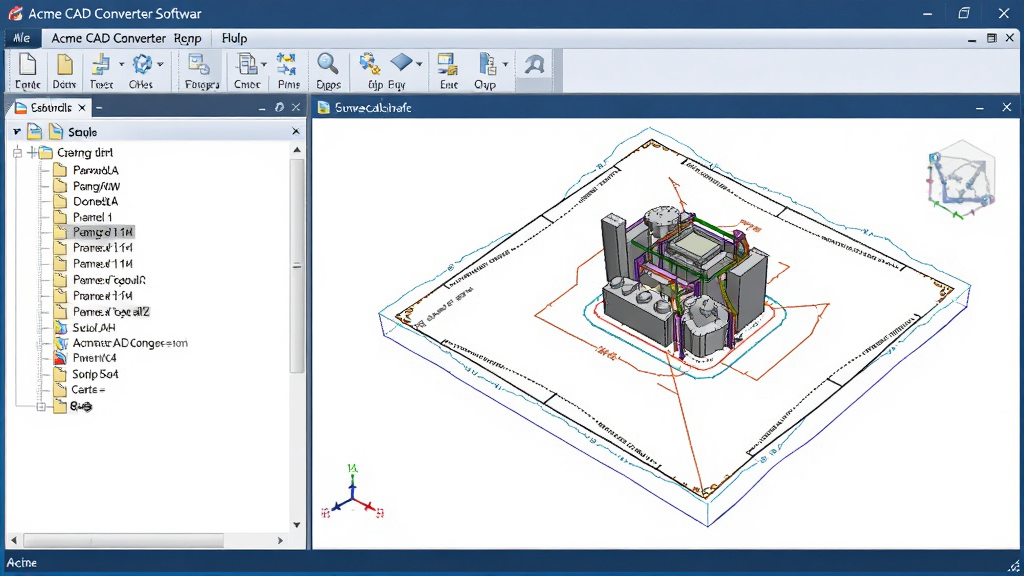Image resolution: width=1024 pixels, height=576 pixels.
Task: Click the tree scroll left arrow
Action: point(14,541)
